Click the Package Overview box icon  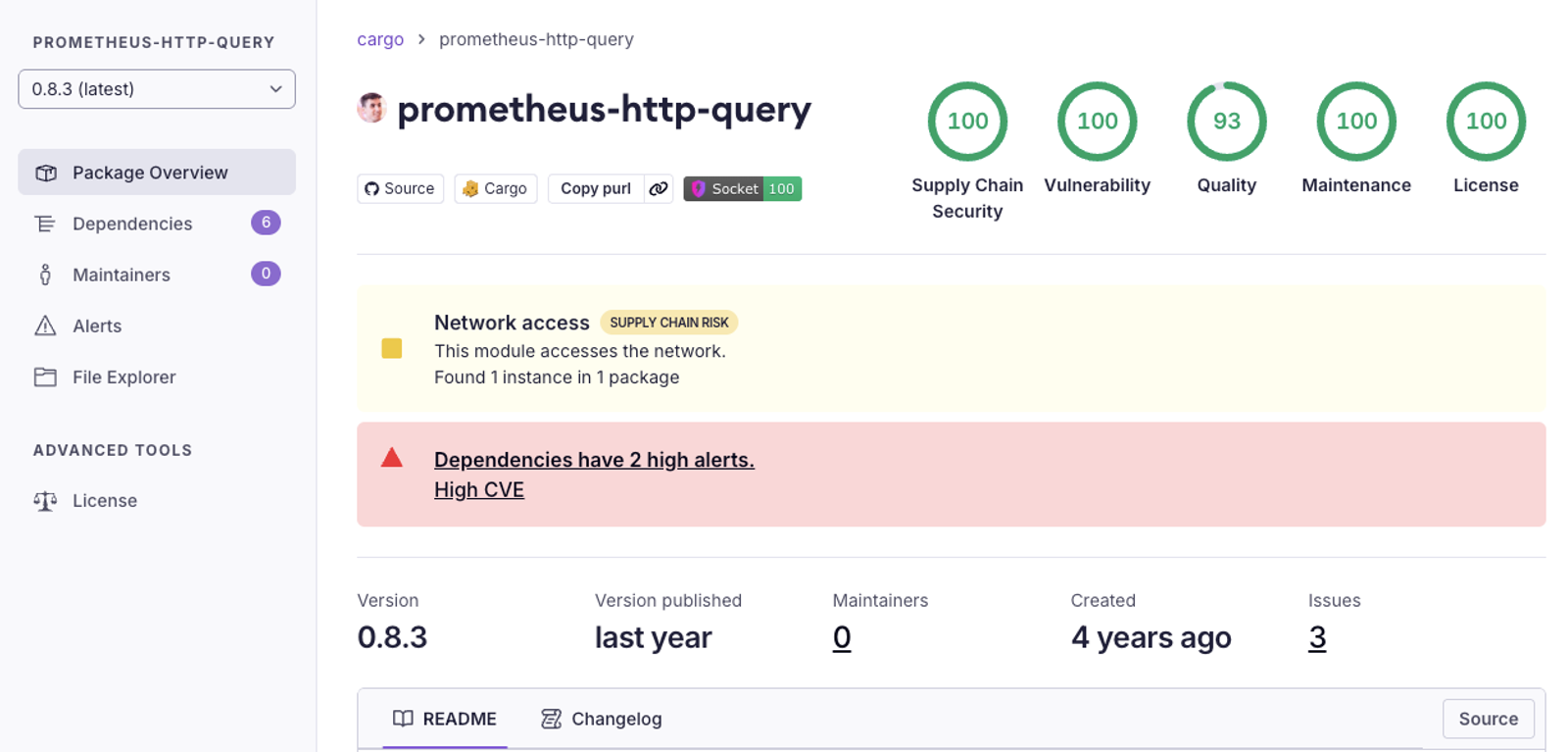(45, 173)
